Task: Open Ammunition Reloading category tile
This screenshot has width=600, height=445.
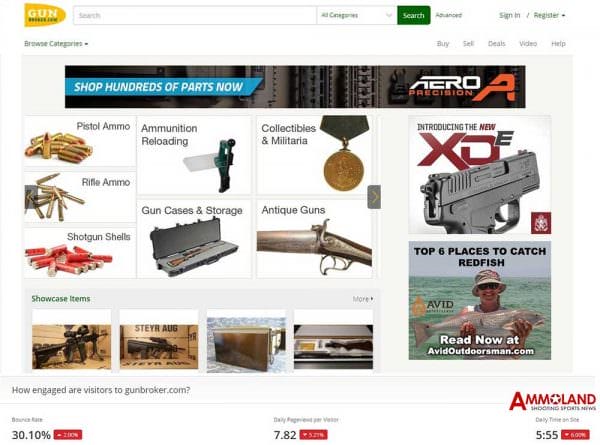Action: click(x=194, y=155)
